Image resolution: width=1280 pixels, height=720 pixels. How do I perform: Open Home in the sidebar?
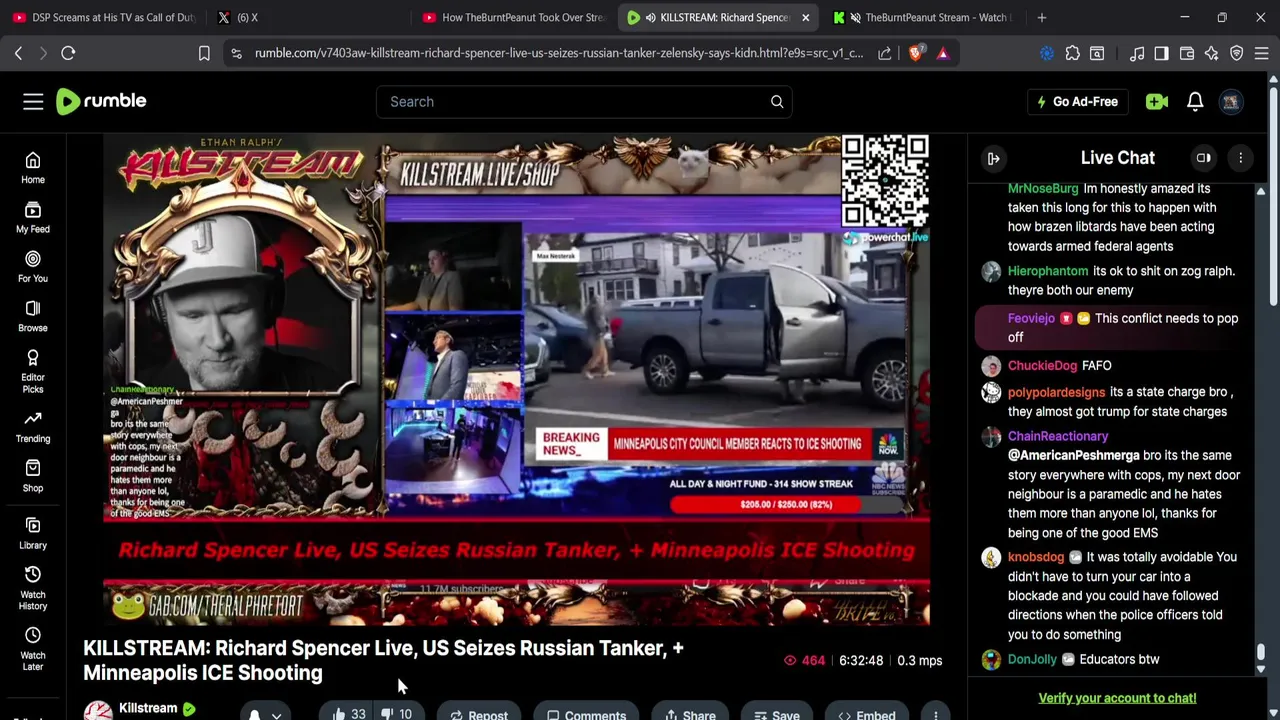pyautogui.click(x=33, y=167)
